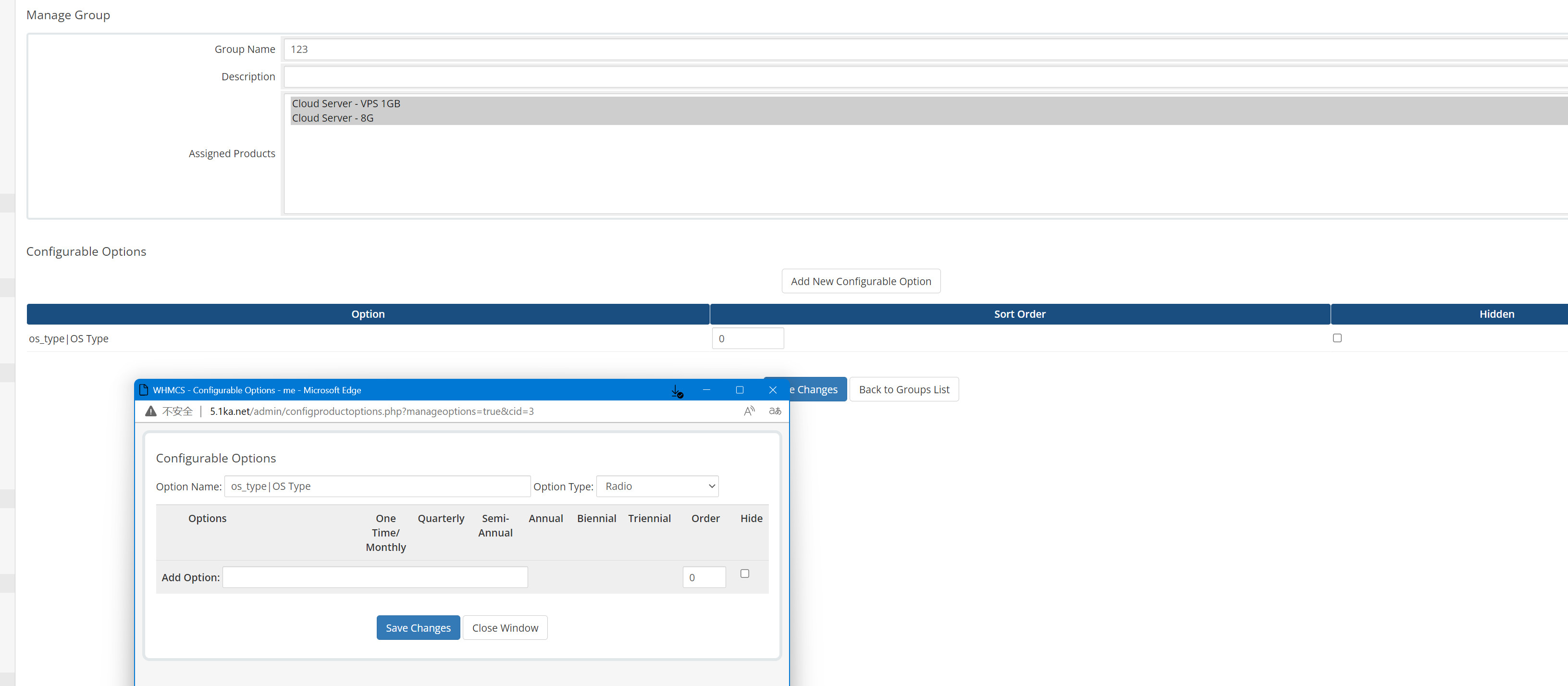Click the Order field in Add Option row

(x=704, y=577)
